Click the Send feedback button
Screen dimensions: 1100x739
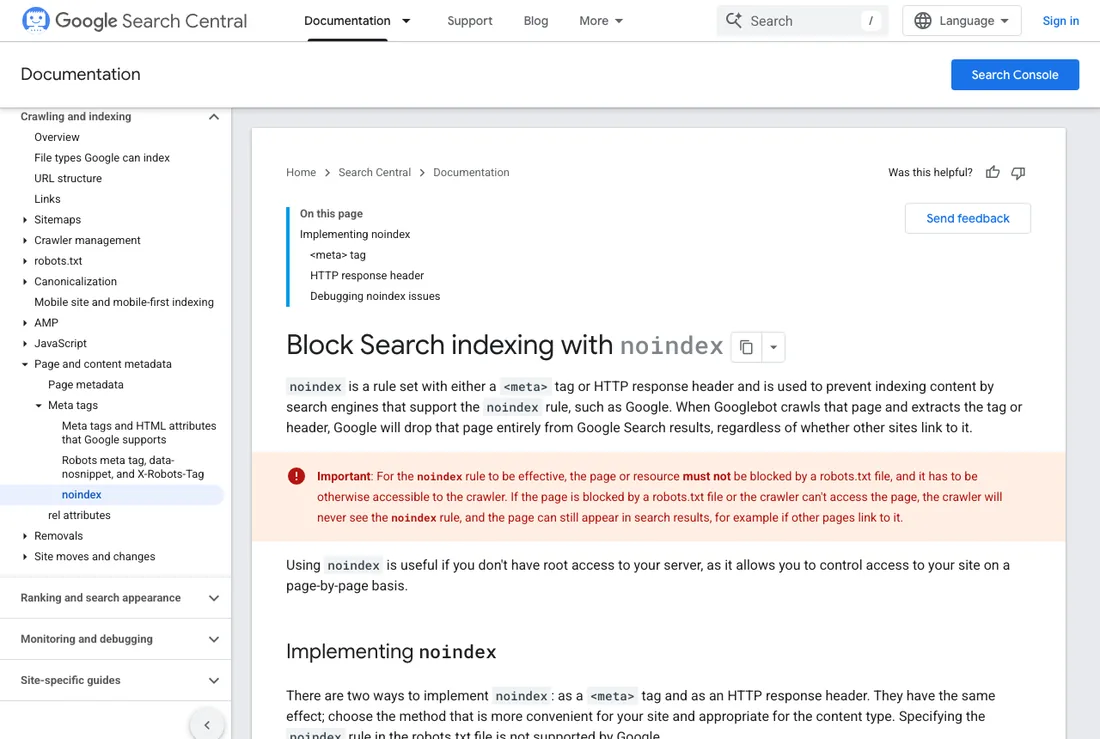click(x=967, y=218)
